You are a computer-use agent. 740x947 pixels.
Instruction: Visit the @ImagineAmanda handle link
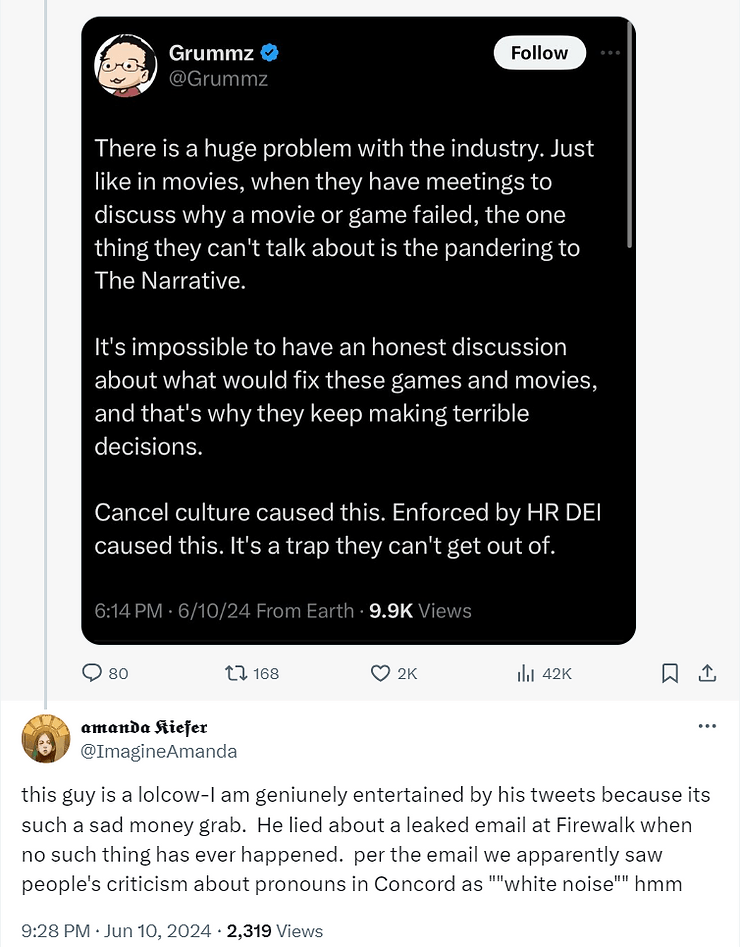click(158, 750)
